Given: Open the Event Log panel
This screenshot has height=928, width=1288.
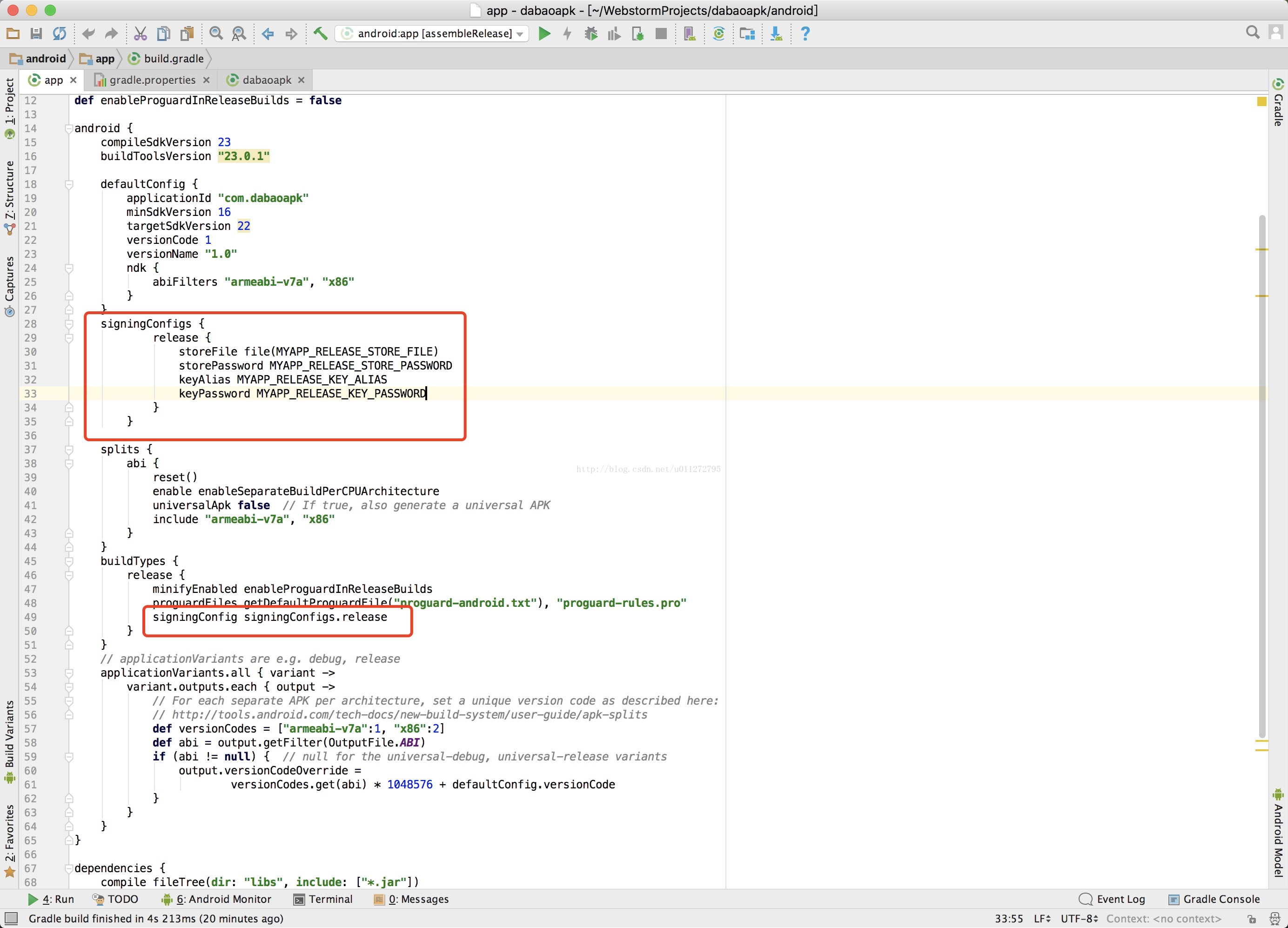Looking at the screenshot, I should pos(1112,899).
